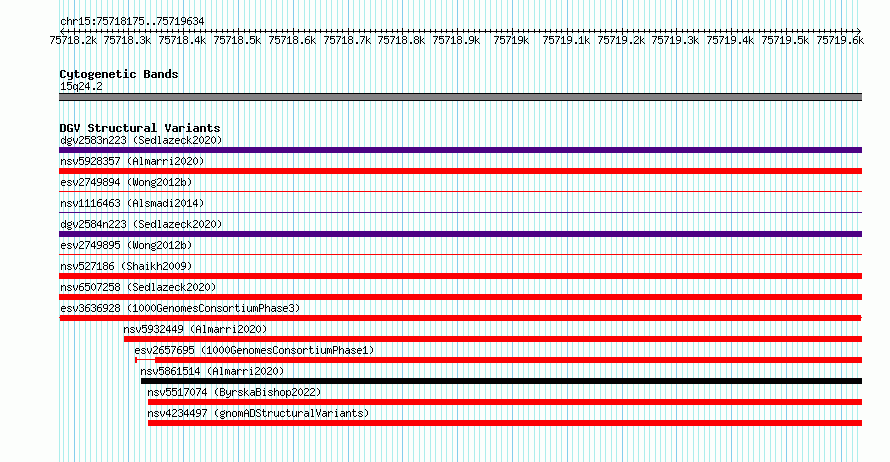The width and height of the screenshot is (890, 462).
Task: Select the black nsv5861514 variant bar
Action: tap(501, 381)
